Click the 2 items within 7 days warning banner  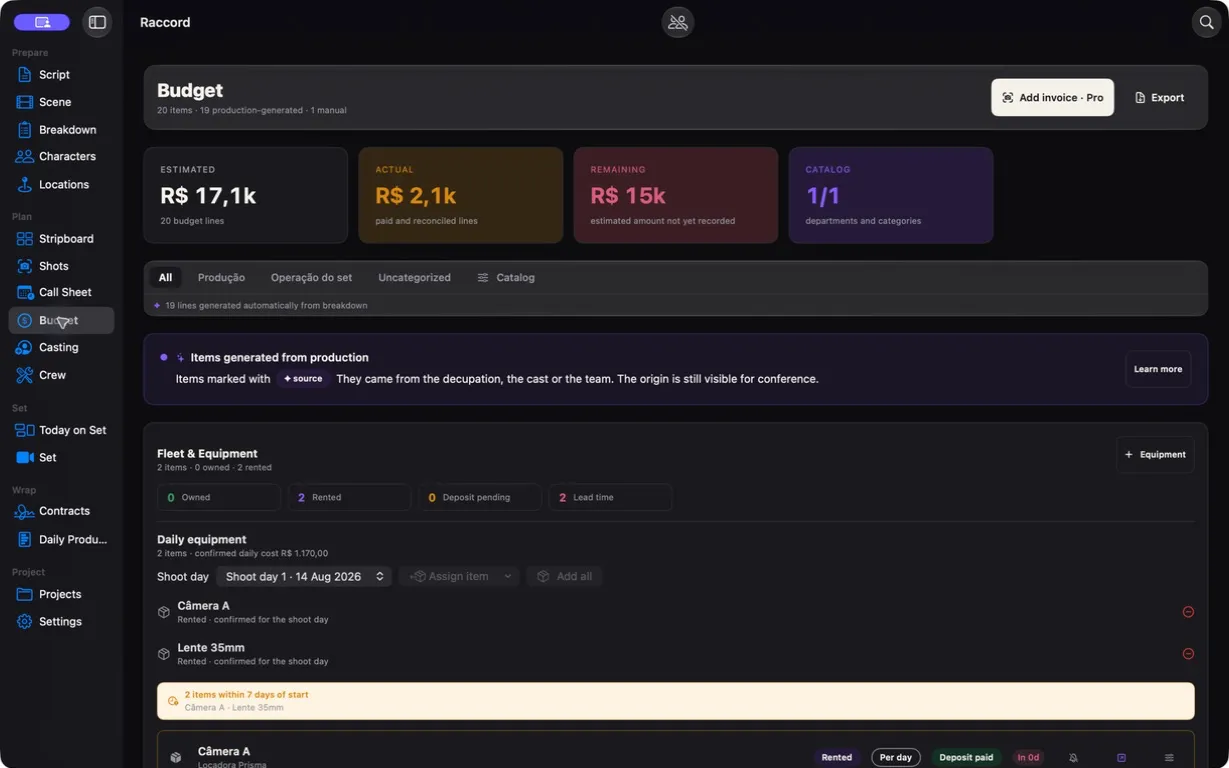(x=676, y=701)
